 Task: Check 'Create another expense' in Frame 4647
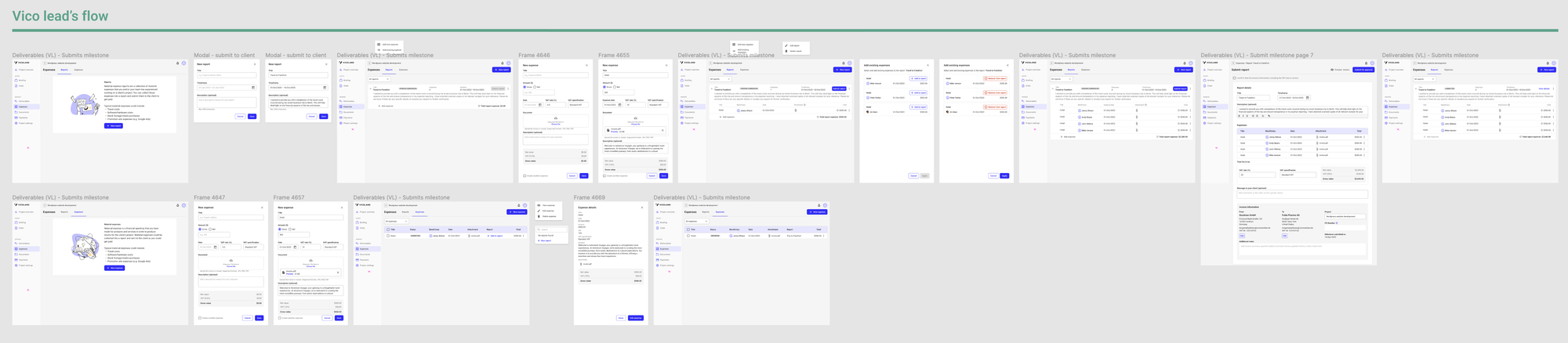[200, 318]
